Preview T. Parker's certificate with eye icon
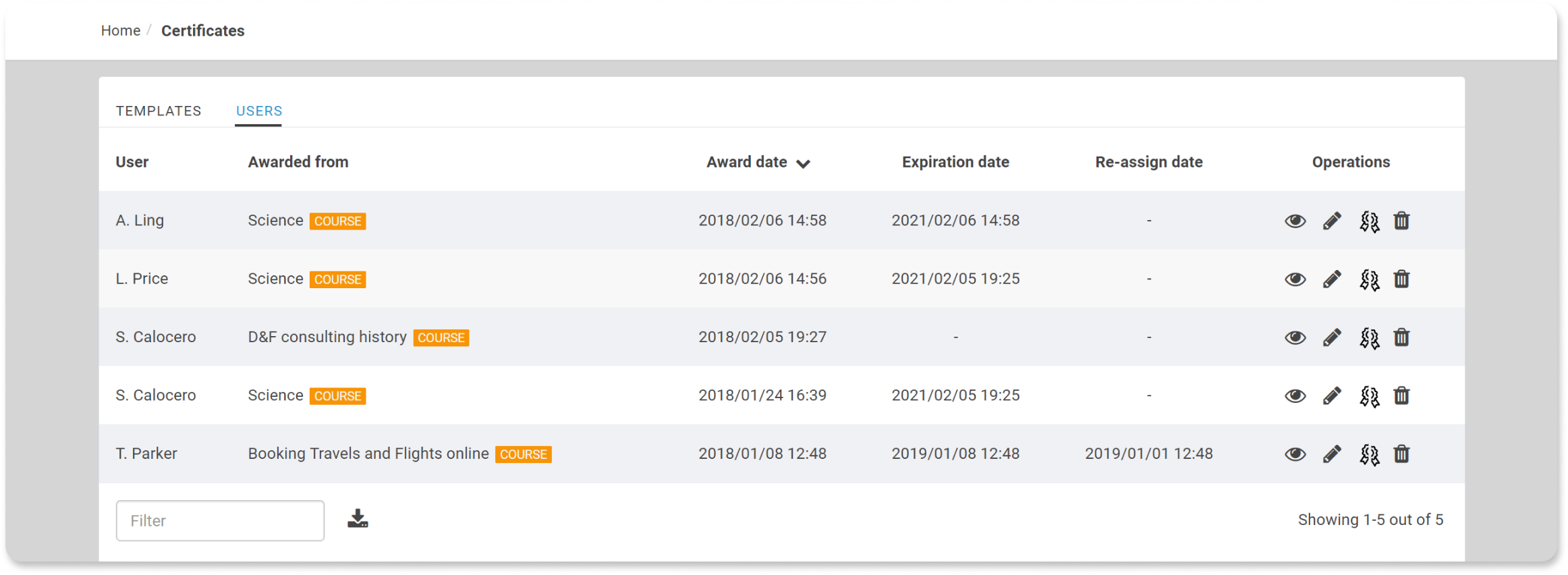Viewport: 1568px width, 575px height. coord(1295,454)
